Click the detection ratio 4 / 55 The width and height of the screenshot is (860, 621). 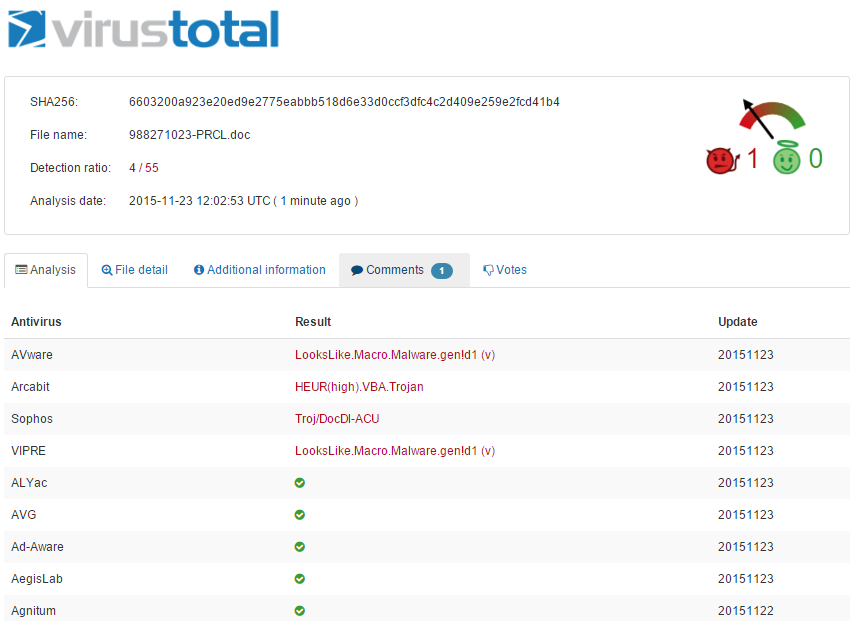click(144, 168)
